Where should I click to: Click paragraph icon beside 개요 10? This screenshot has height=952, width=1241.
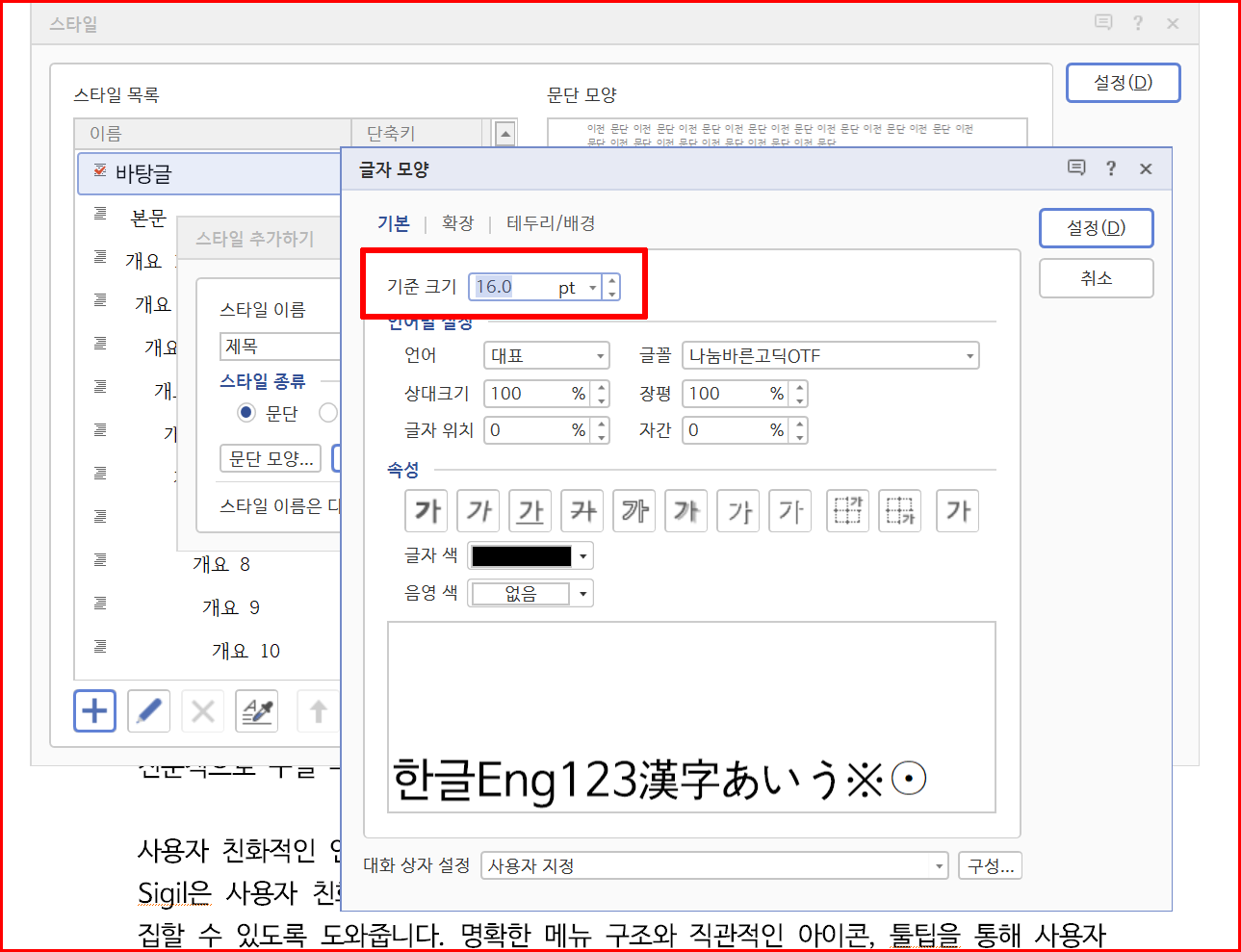coord(100,647)
